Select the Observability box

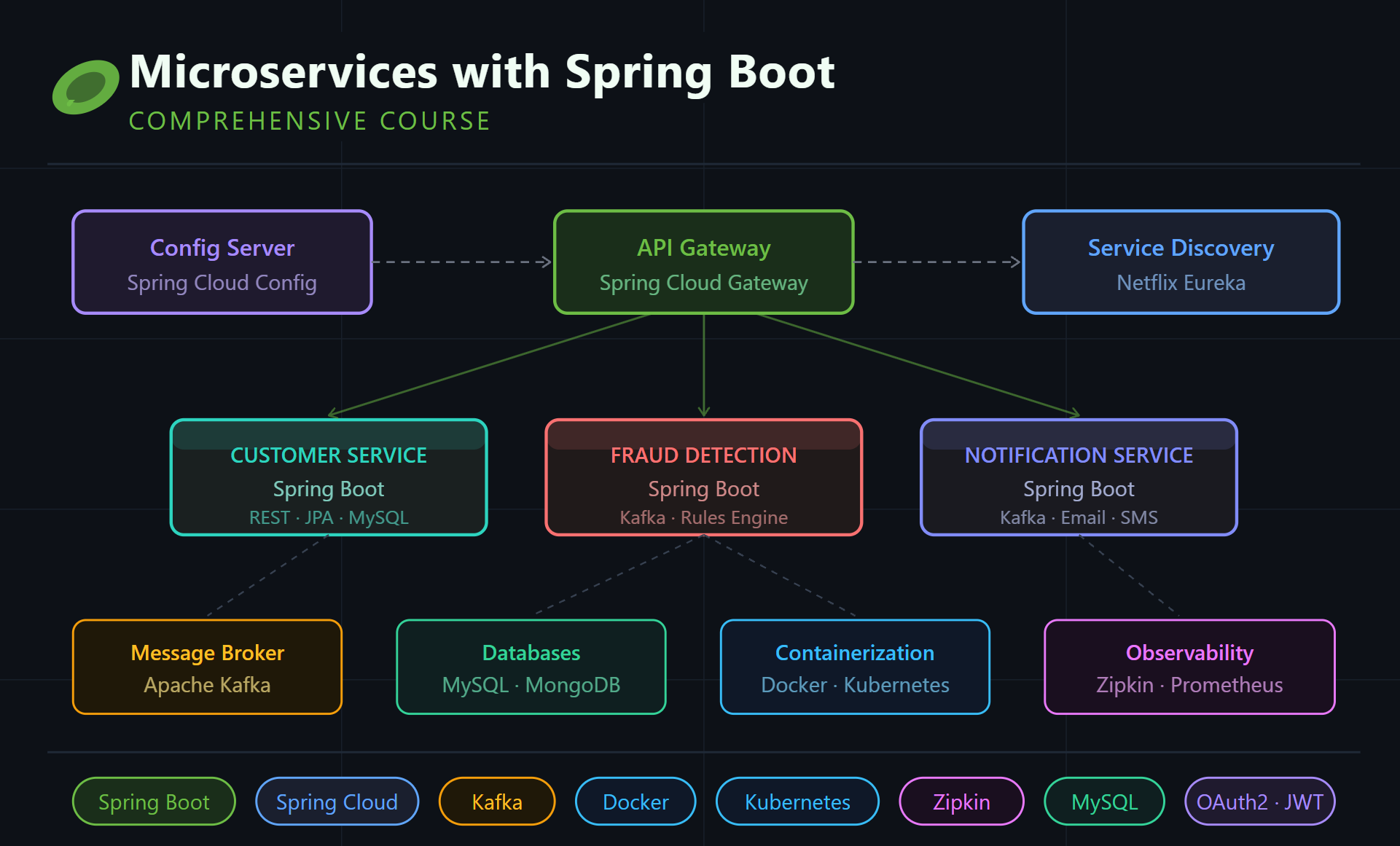coord(1190,667)
